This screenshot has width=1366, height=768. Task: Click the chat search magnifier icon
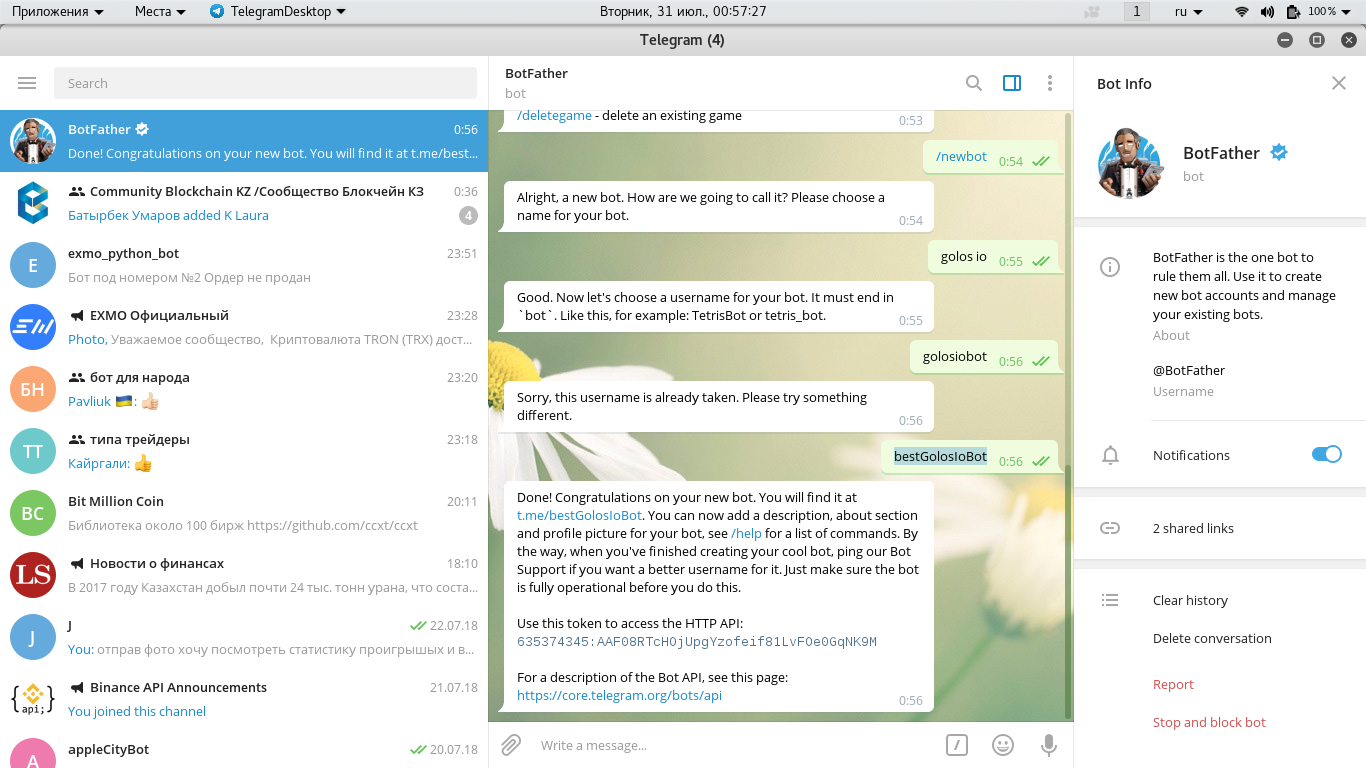click(973, 83)
